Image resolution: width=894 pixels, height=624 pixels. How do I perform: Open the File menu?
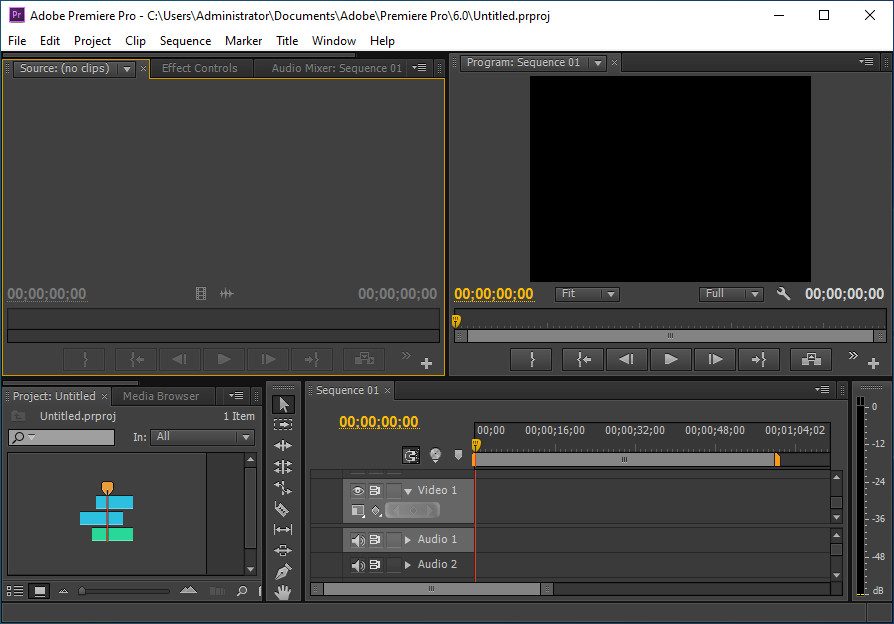[x=17, y=41]
